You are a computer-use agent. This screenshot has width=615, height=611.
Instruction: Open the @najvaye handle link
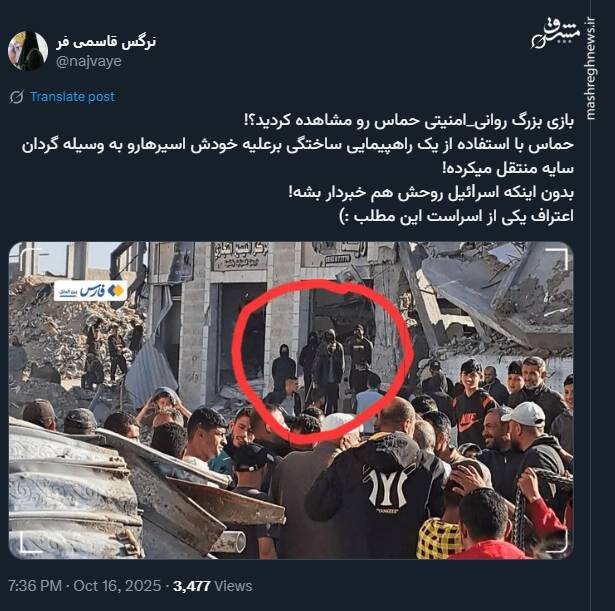89,61
